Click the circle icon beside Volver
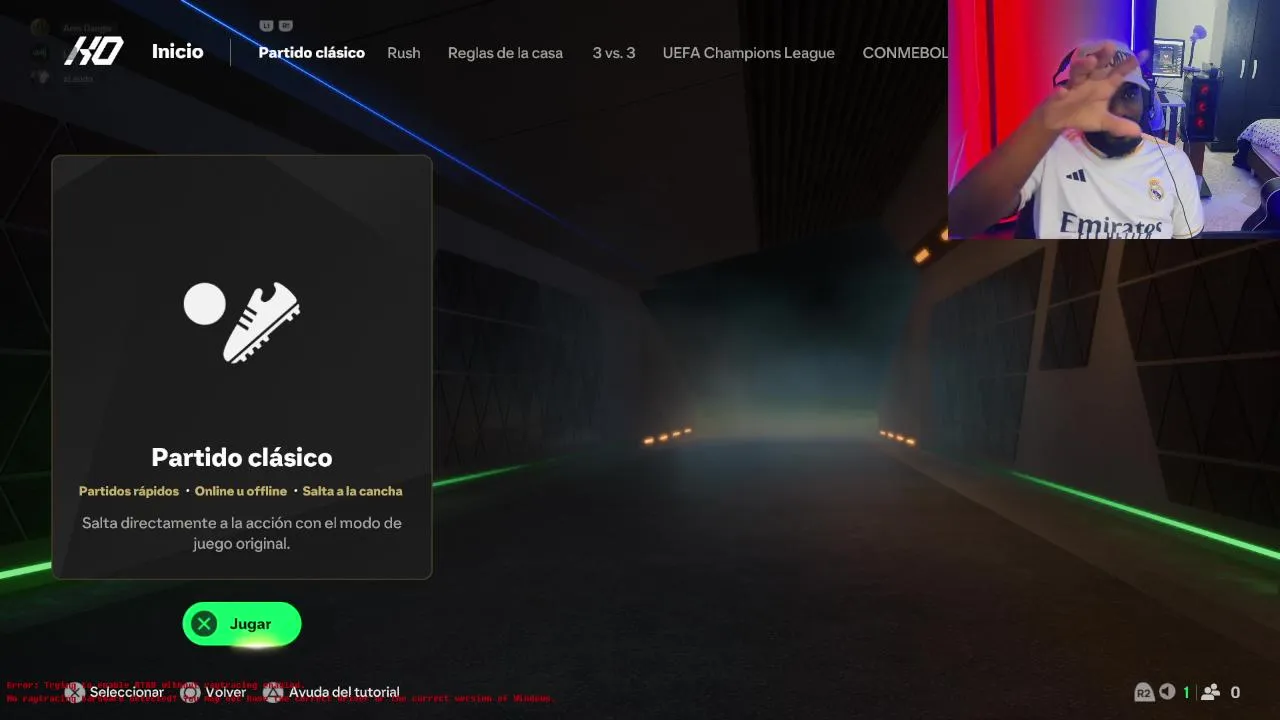The image size is (1280, 720). coord(190,692)
